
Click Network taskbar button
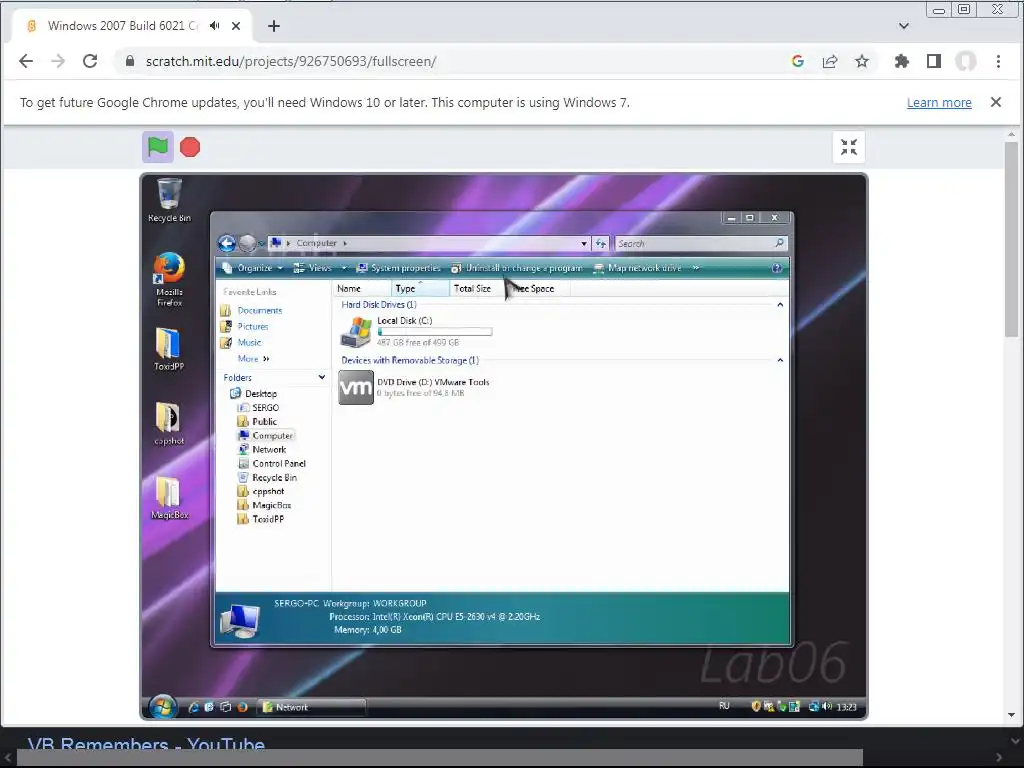click(311, 707)
